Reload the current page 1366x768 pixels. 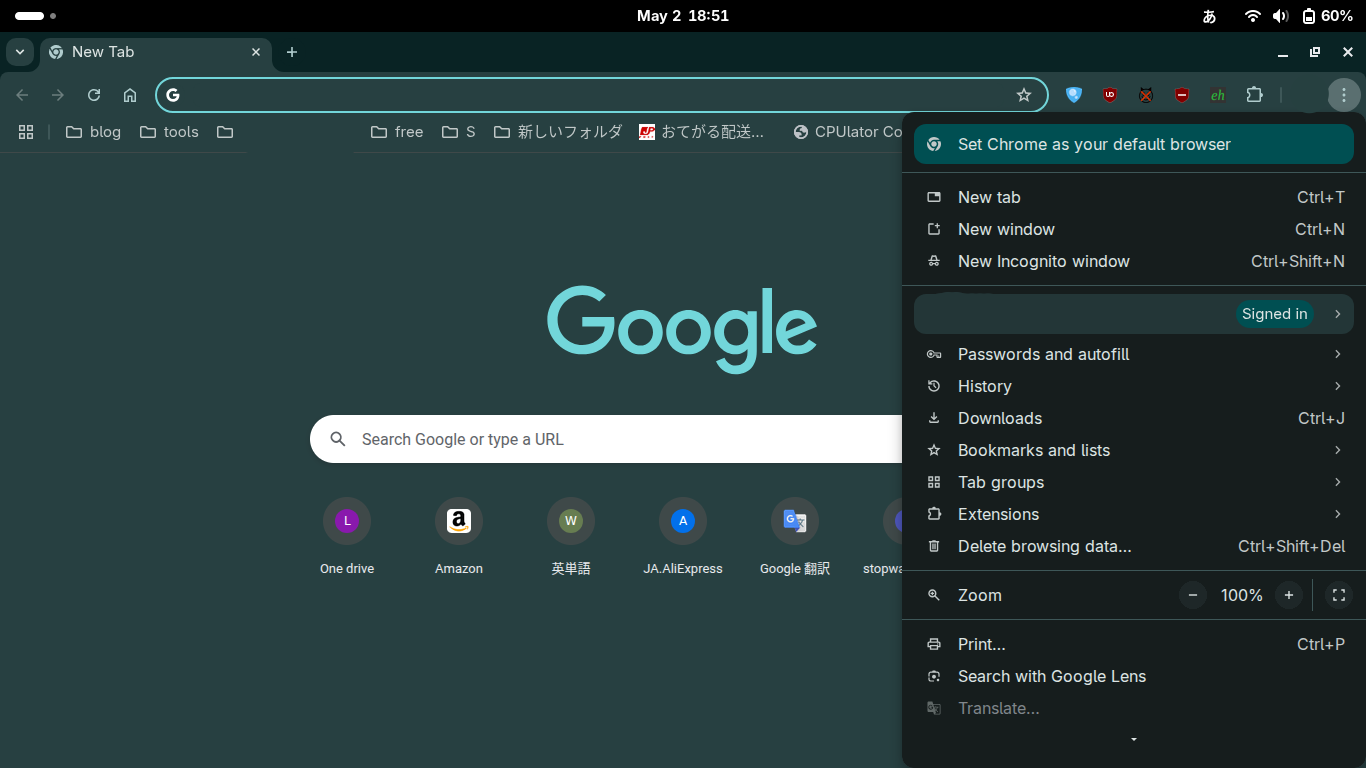(94, 95)
